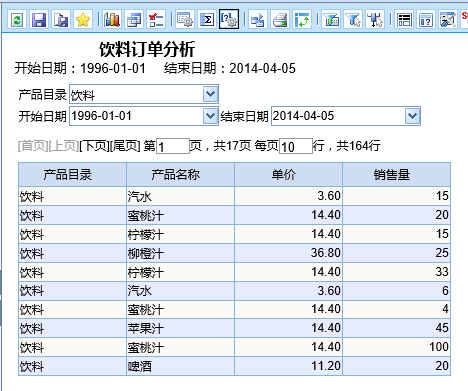
Task: Click the export arrow icon
Action: (258, 20)
